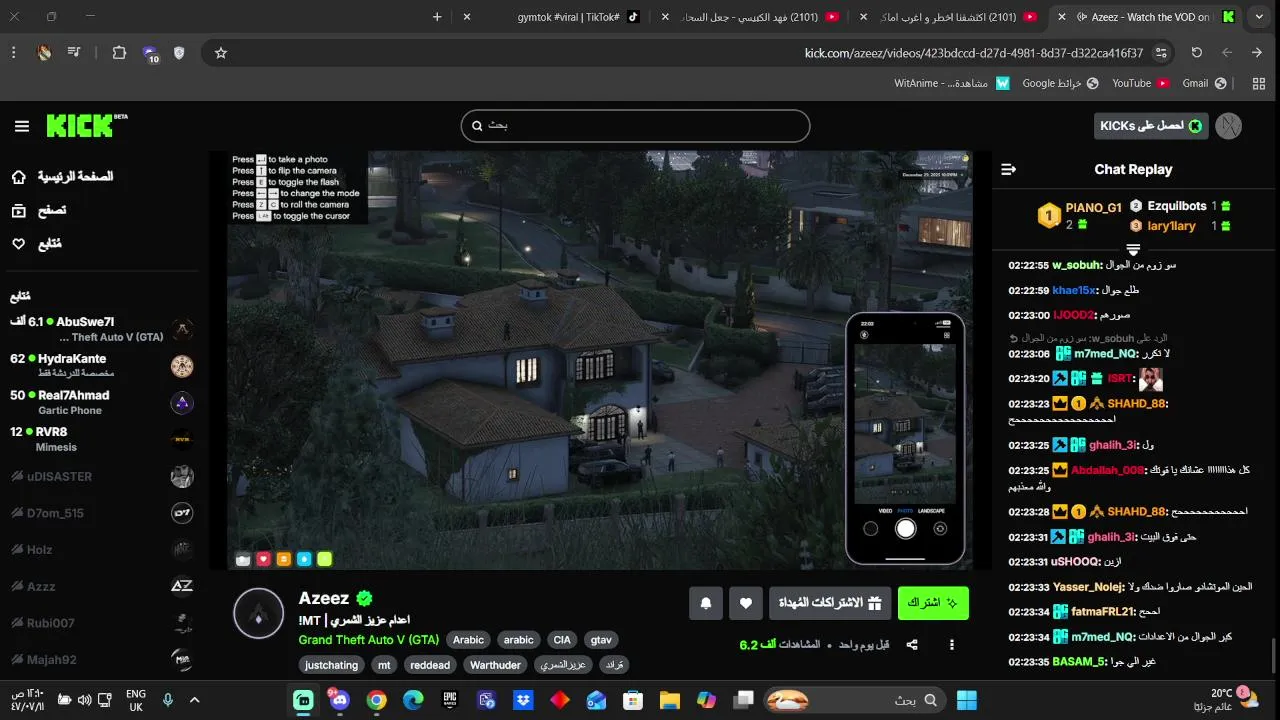
Task: Click the video player area
Action: [600, 360]
